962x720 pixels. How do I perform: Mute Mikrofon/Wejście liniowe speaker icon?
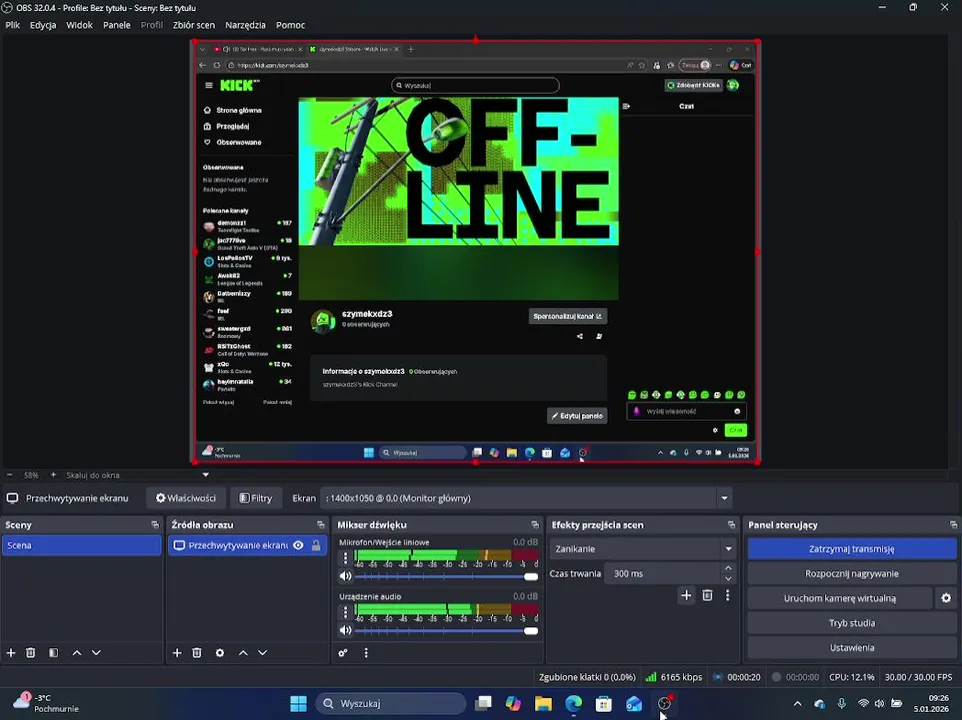click(x=345, y=576)
